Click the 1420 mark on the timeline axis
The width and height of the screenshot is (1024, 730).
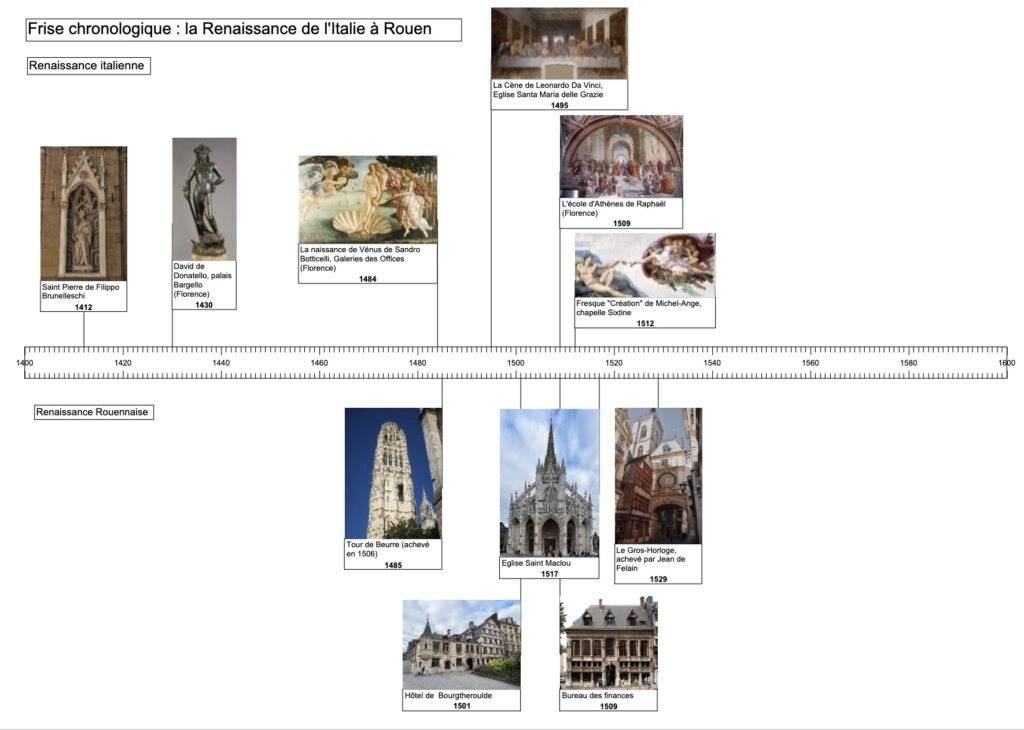(x=123, y=363)
